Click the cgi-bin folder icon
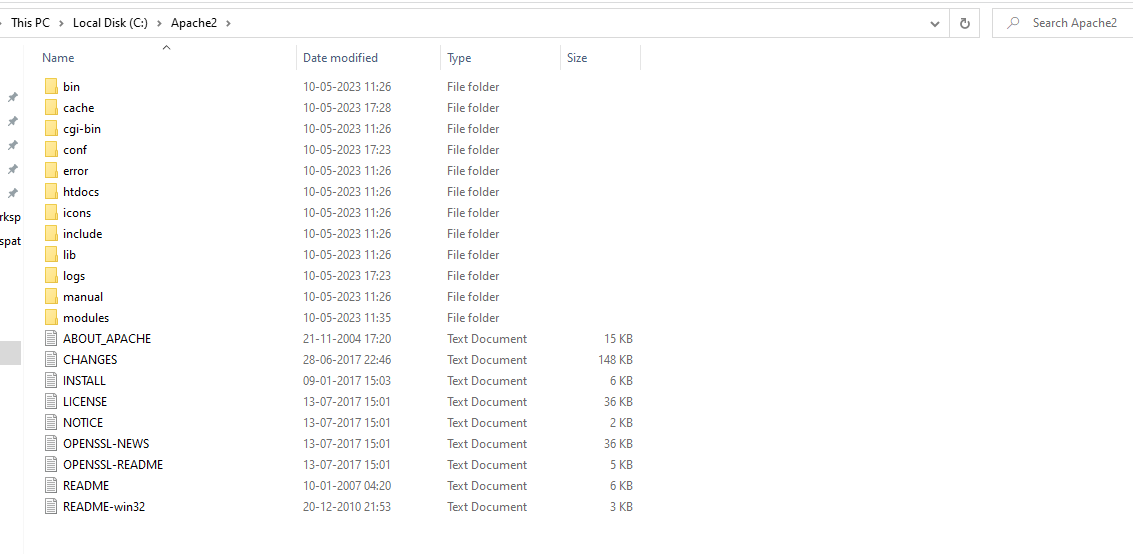1133x554 pixels. click(x=51, y=129)
